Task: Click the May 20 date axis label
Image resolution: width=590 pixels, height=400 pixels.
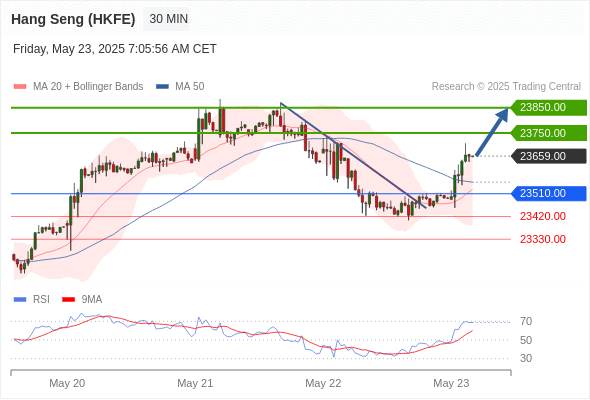Action: (67, 383)
